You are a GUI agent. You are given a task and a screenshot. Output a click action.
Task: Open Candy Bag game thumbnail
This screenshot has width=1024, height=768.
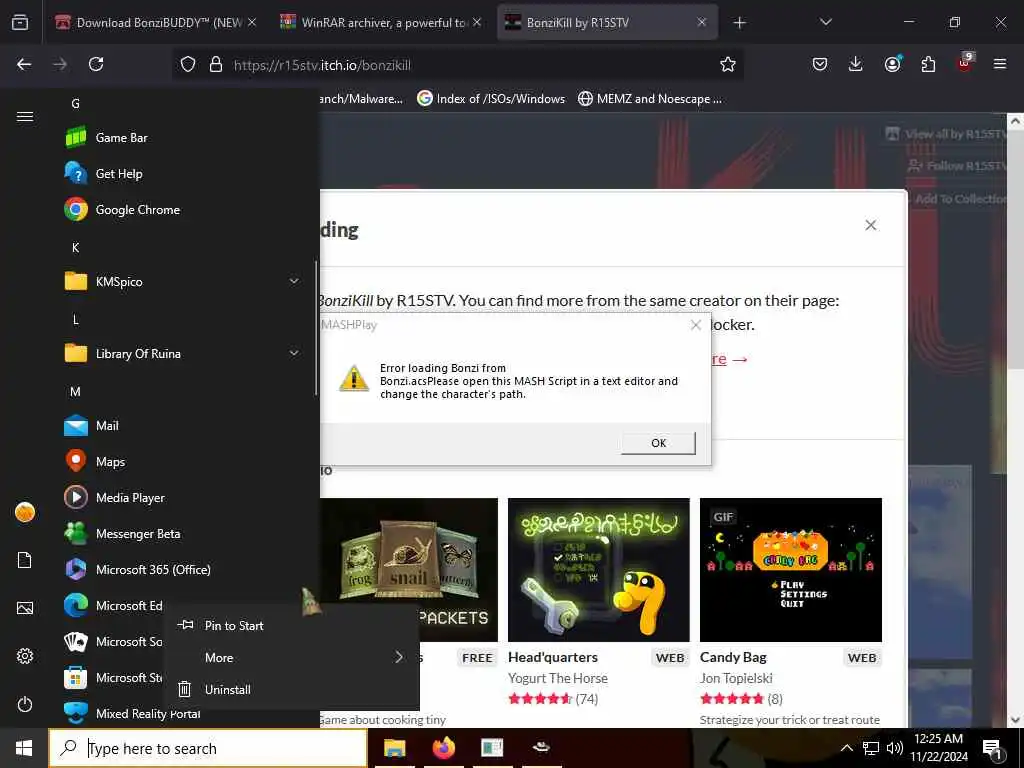tap(790, 570)
